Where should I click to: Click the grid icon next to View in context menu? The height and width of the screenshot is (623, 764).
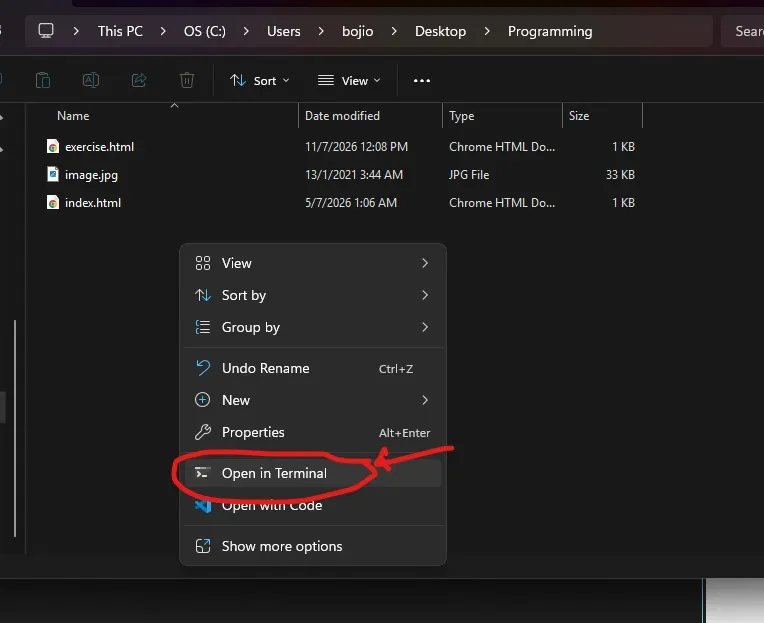pos(203,263)
